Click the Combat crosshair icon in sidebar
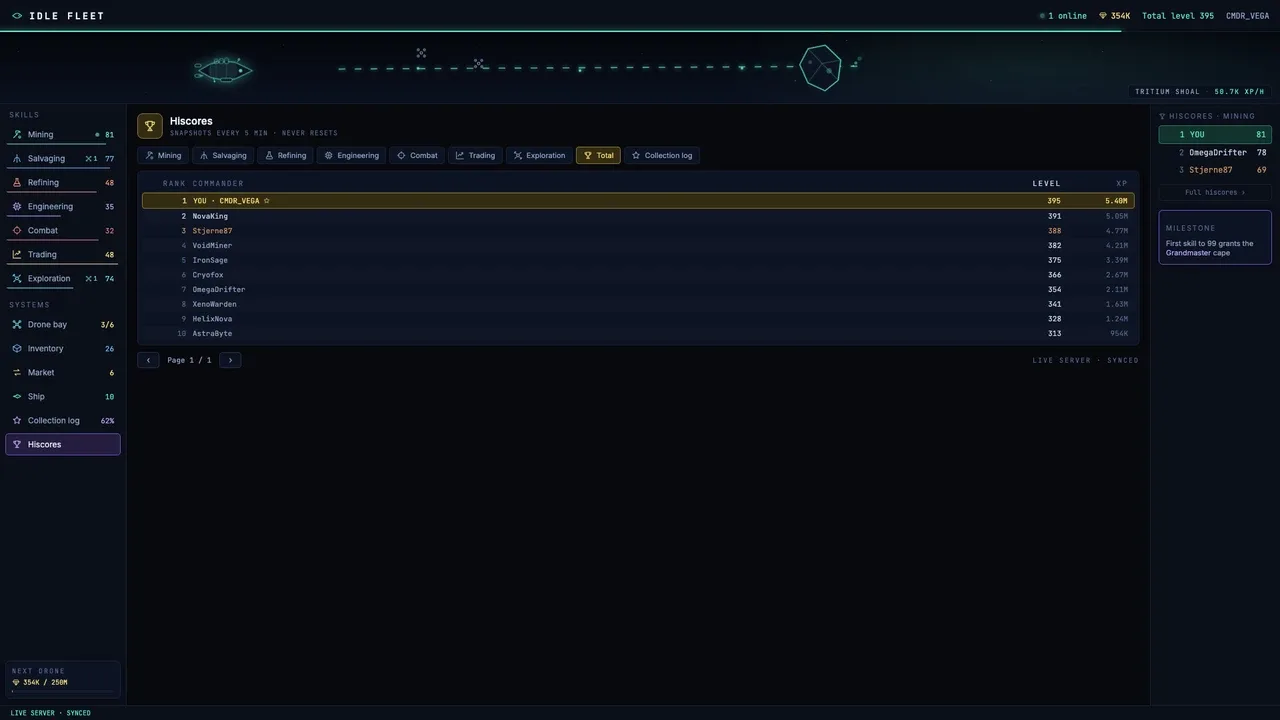 tap(17, 231)
